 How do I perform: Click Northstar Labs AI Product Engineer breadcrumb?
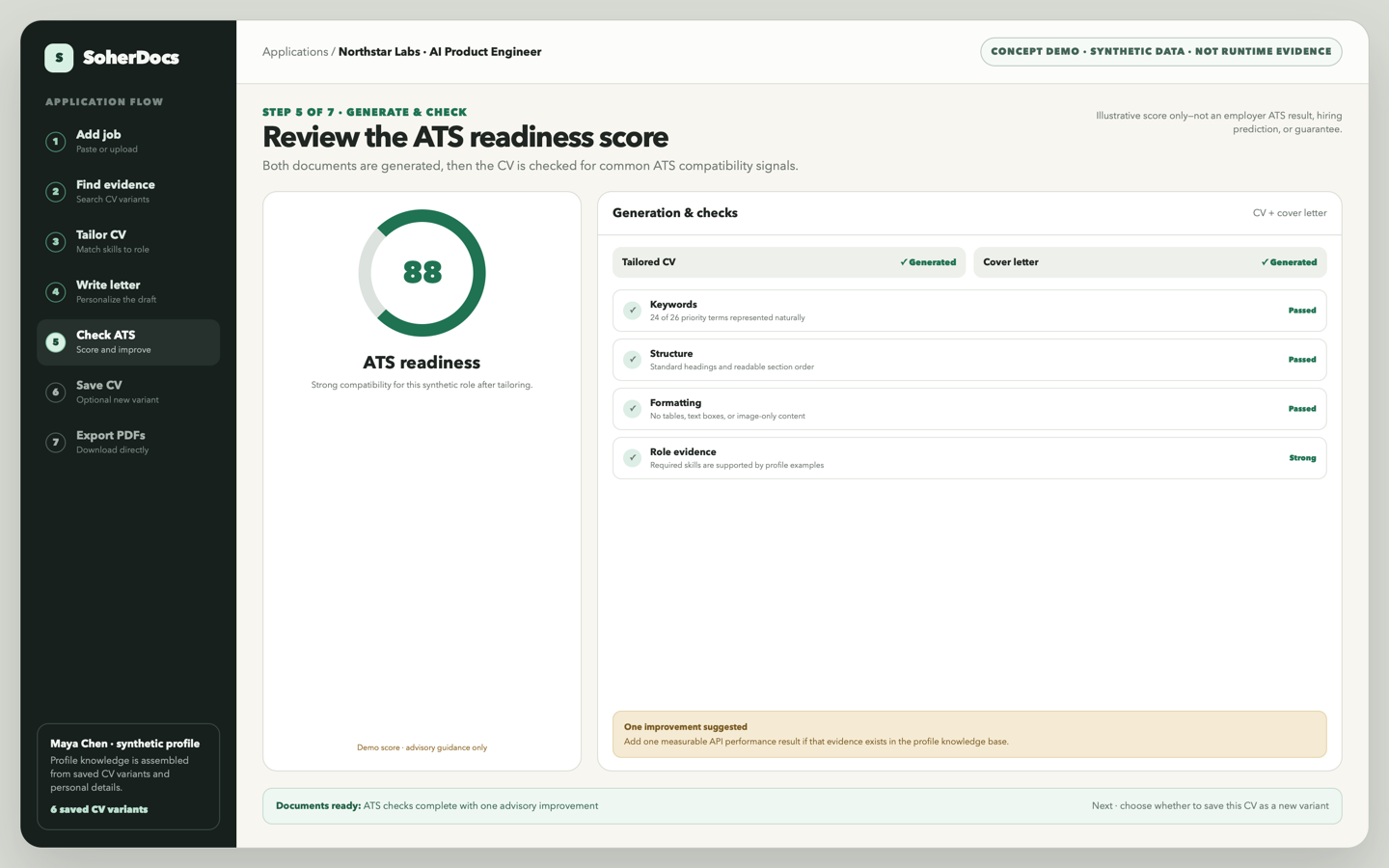coord(440,52)
